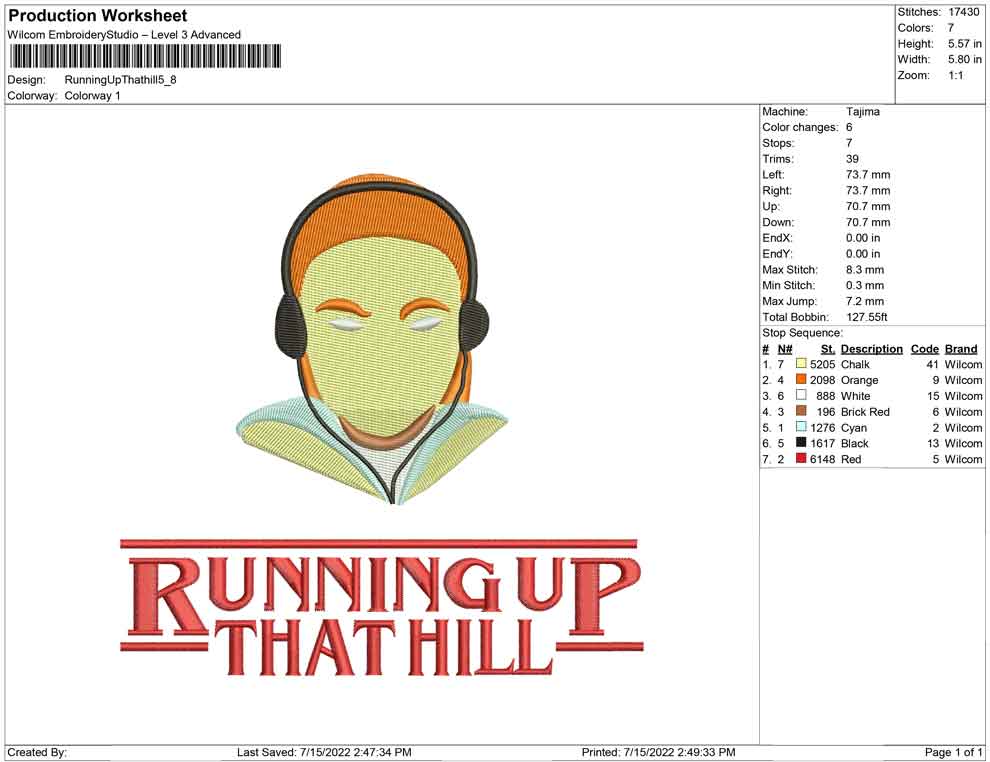Click the stitch count '6148' in Red row
The height and width of the screenshot is (762, 990).
tap(823, 459)
